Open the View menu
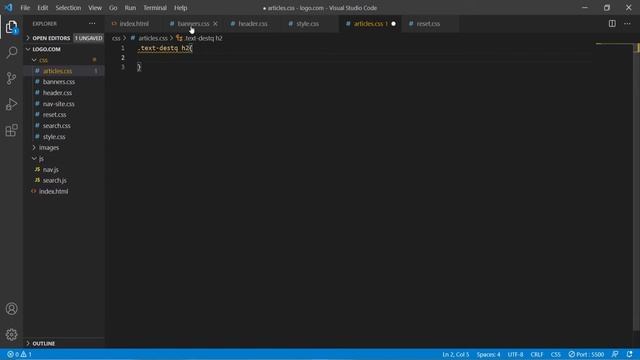 click(95, 8)
